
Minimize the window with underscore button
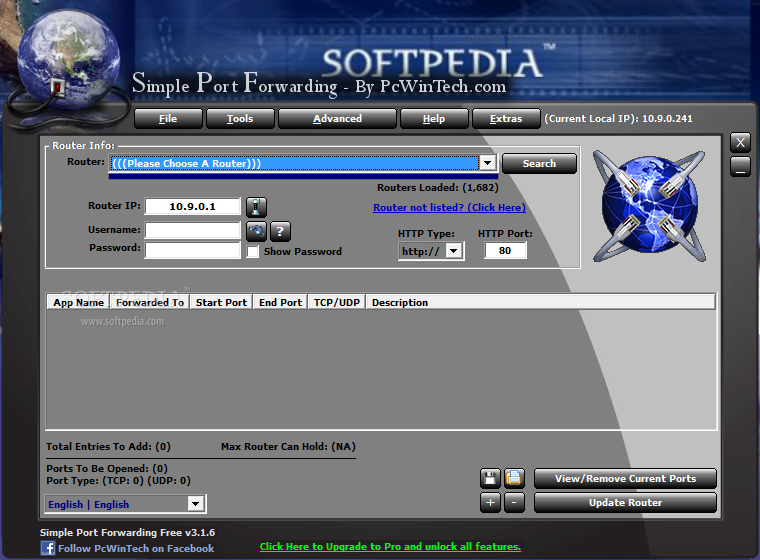[740, 167]
